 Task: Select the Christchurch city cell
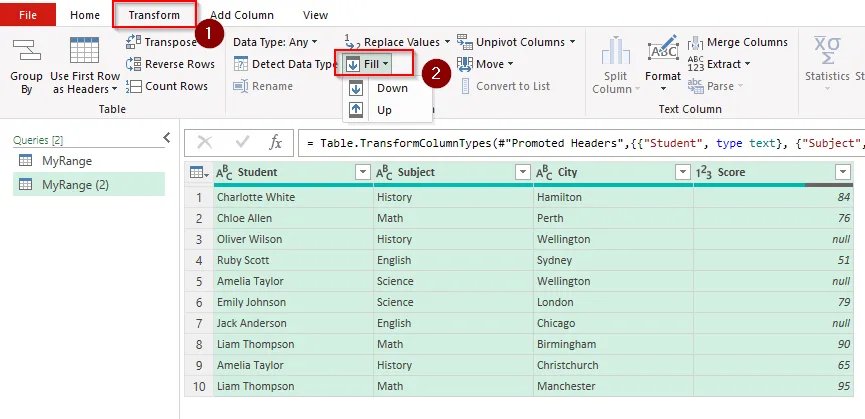pos(613,364)
